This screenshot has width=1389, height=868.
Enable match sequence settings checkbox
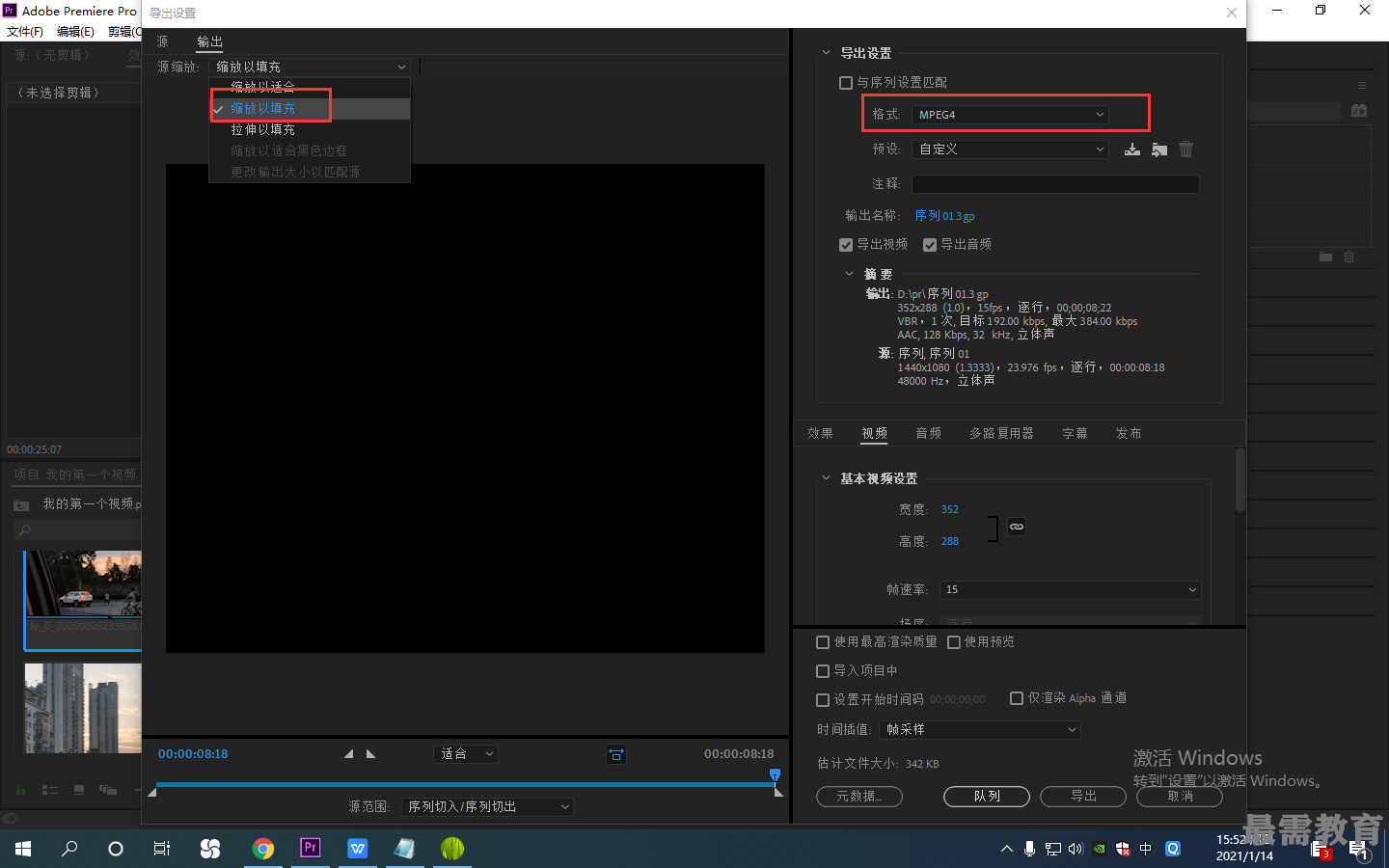point(846,83)
